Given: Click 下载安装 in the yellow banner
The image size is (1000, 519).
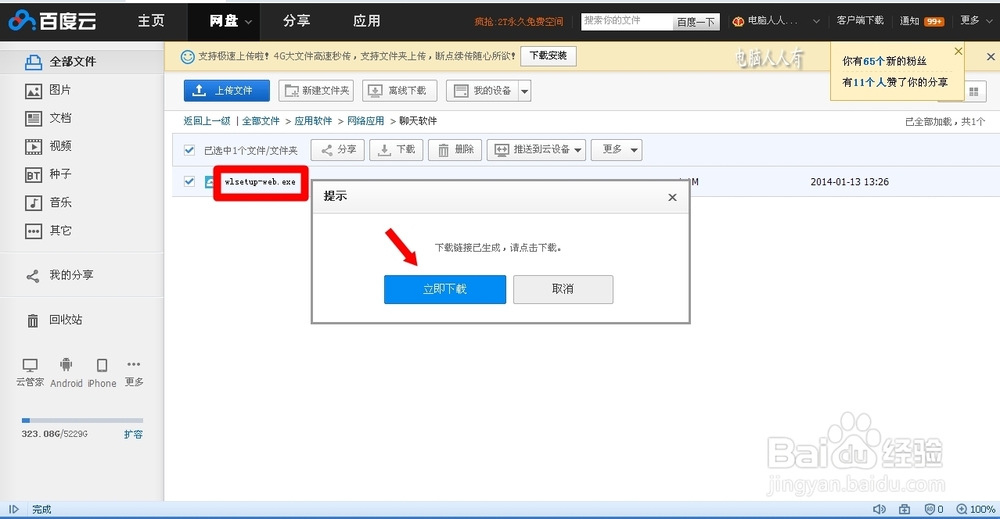Looking at the screenshot, I should [x=548, y=56].
